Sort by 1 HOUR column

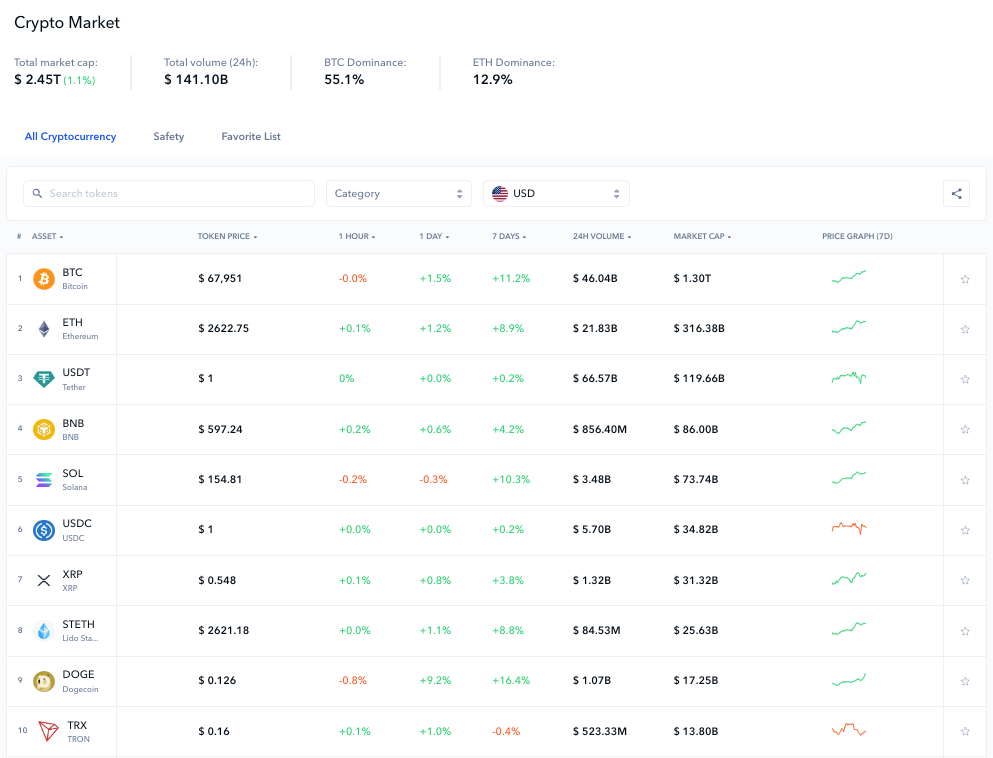pyautogui.click(x=357, y=236)
